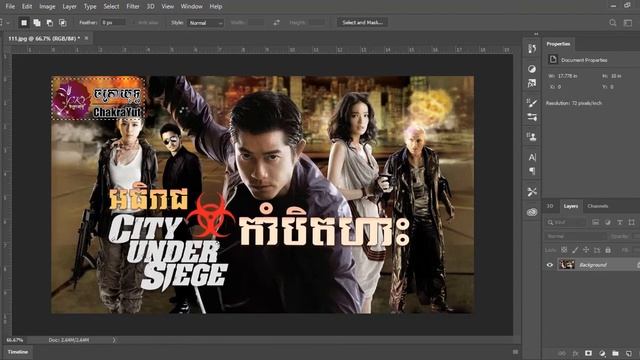Open the History panel icon
This screenshot has width=640, height=360.
532,49
